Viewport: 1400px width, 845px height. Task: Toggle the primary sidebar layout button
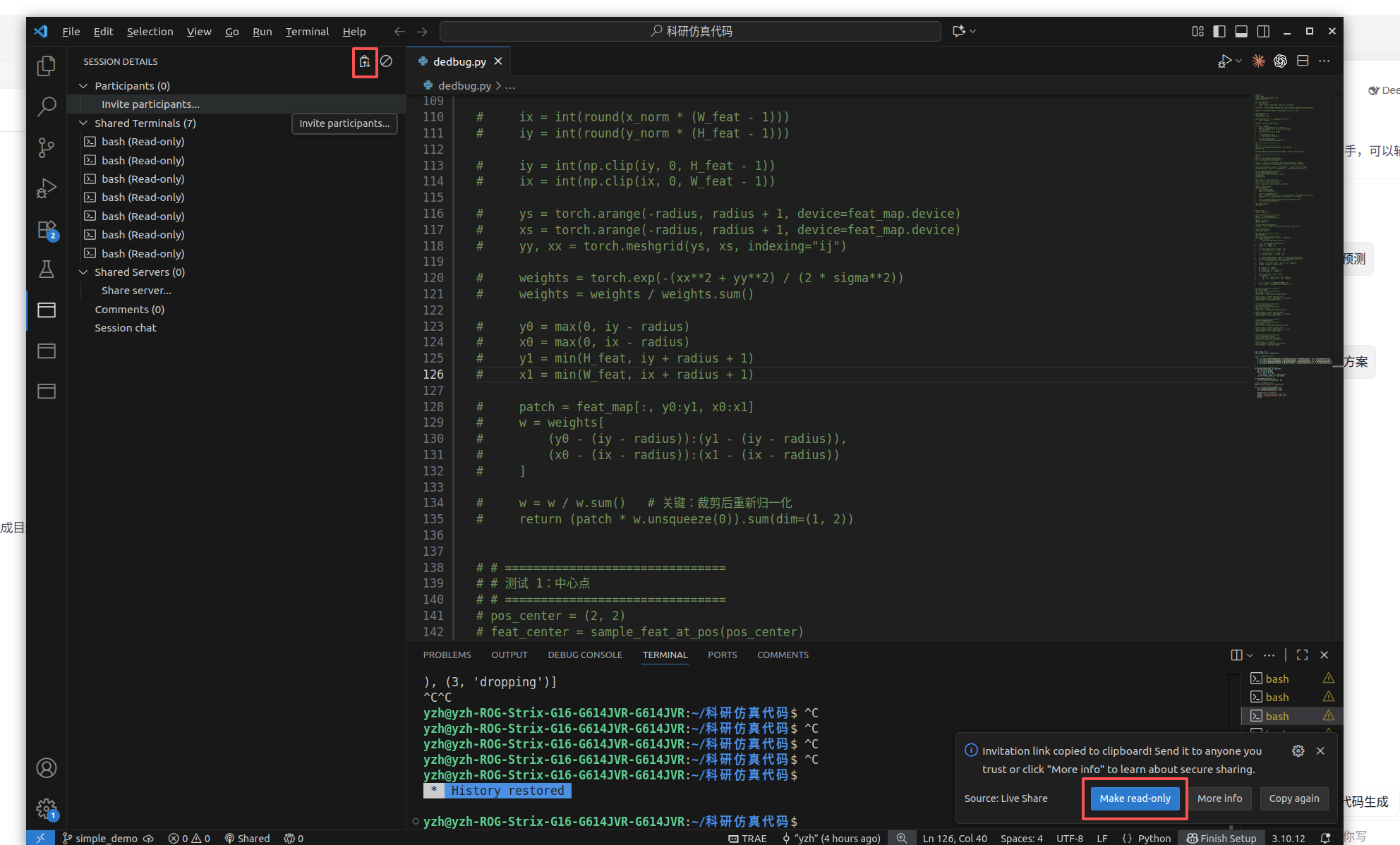tap(1219, 31)
